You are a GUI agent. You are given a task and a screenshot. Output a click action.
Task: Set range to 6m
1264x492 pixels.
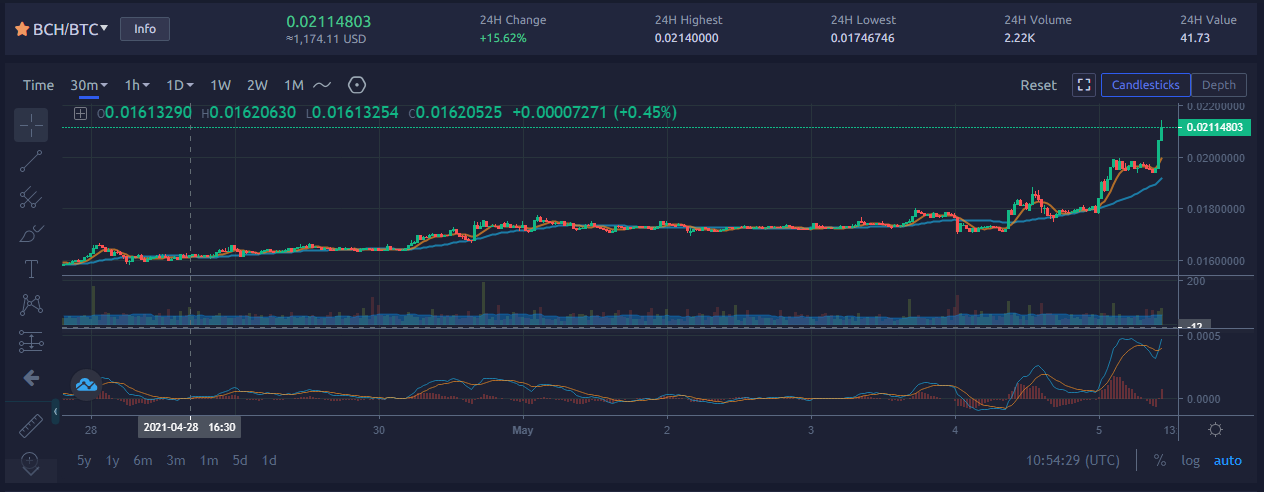[143, 461]
